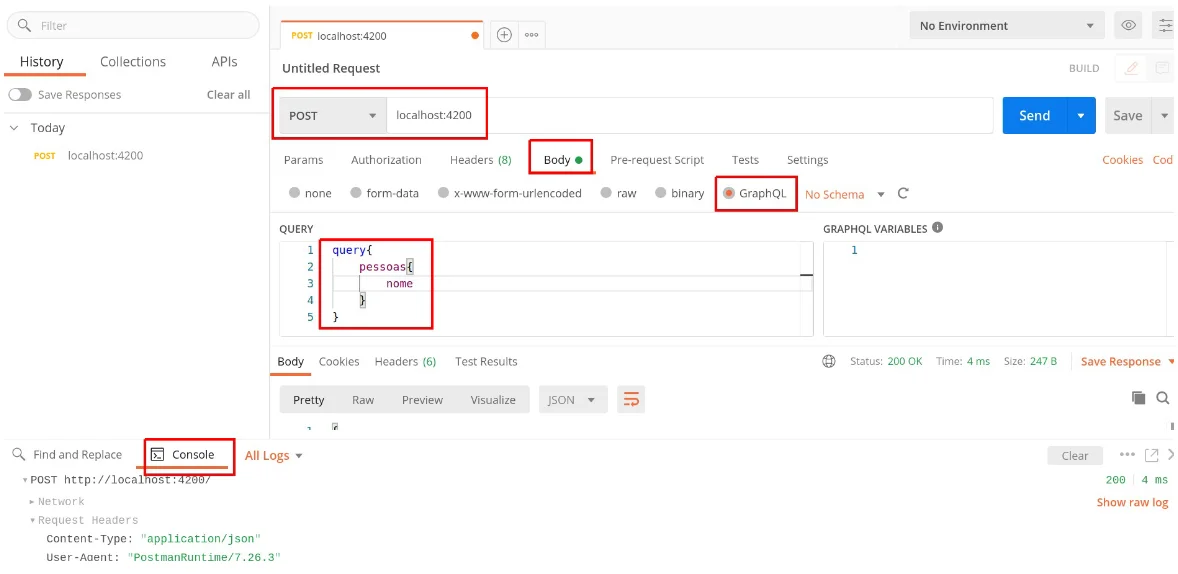The width and height of the screenshot is (1178, 574).
Task: Toggle the Save Responses switch
Action: coord(20,95)
